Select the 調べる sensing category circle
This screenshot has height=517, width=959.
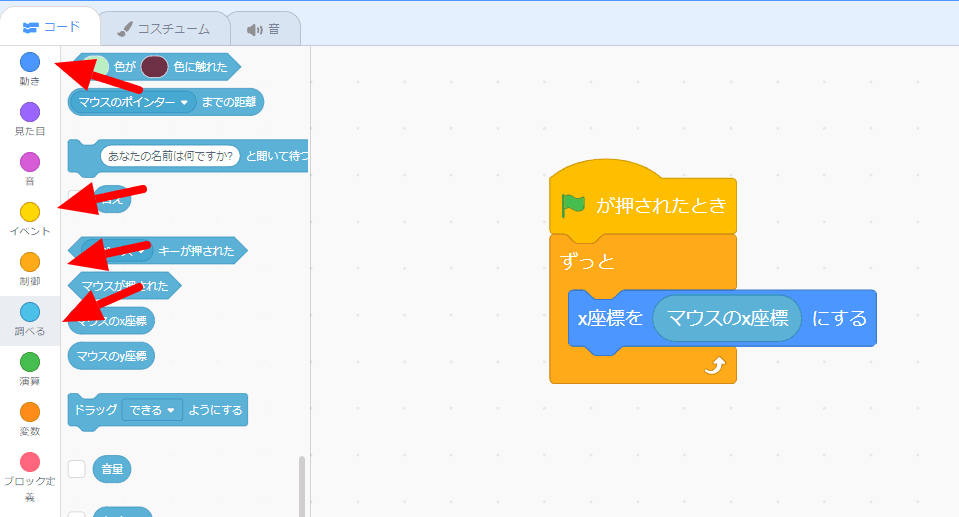(30, 312)
